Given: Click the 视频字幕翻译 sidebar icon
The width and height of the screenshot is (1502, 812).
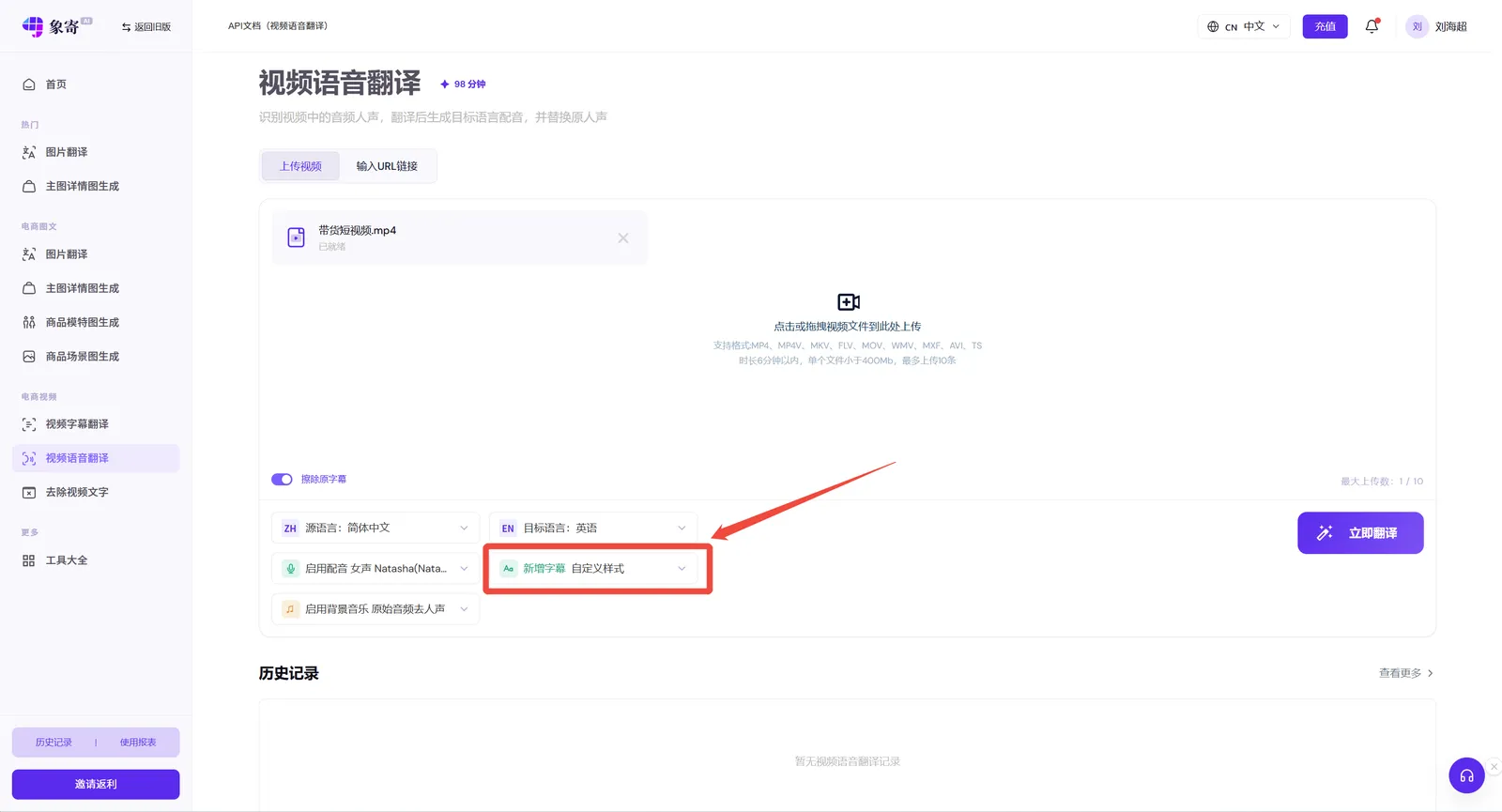Looking at the screenshot, I should (29, 424).
